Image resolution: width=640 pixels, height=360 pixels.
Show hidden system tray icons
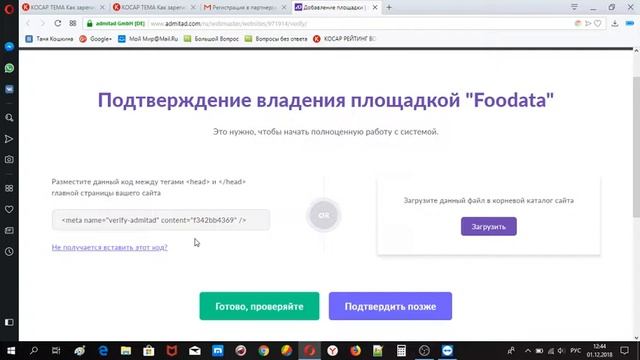click(x=528, y=351)
